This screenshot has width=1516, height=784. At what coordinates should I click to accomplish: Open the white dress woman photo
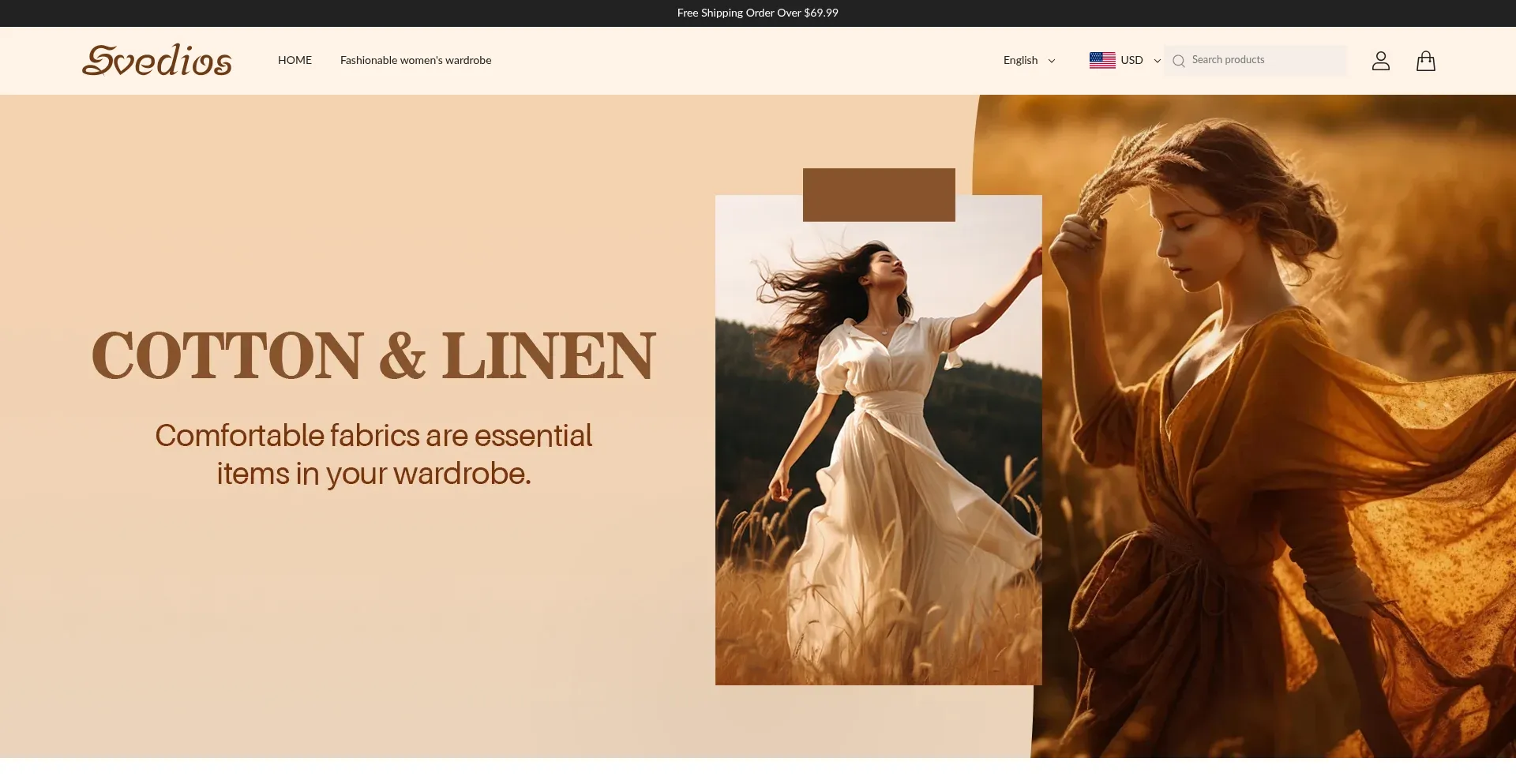pos(878,458)
